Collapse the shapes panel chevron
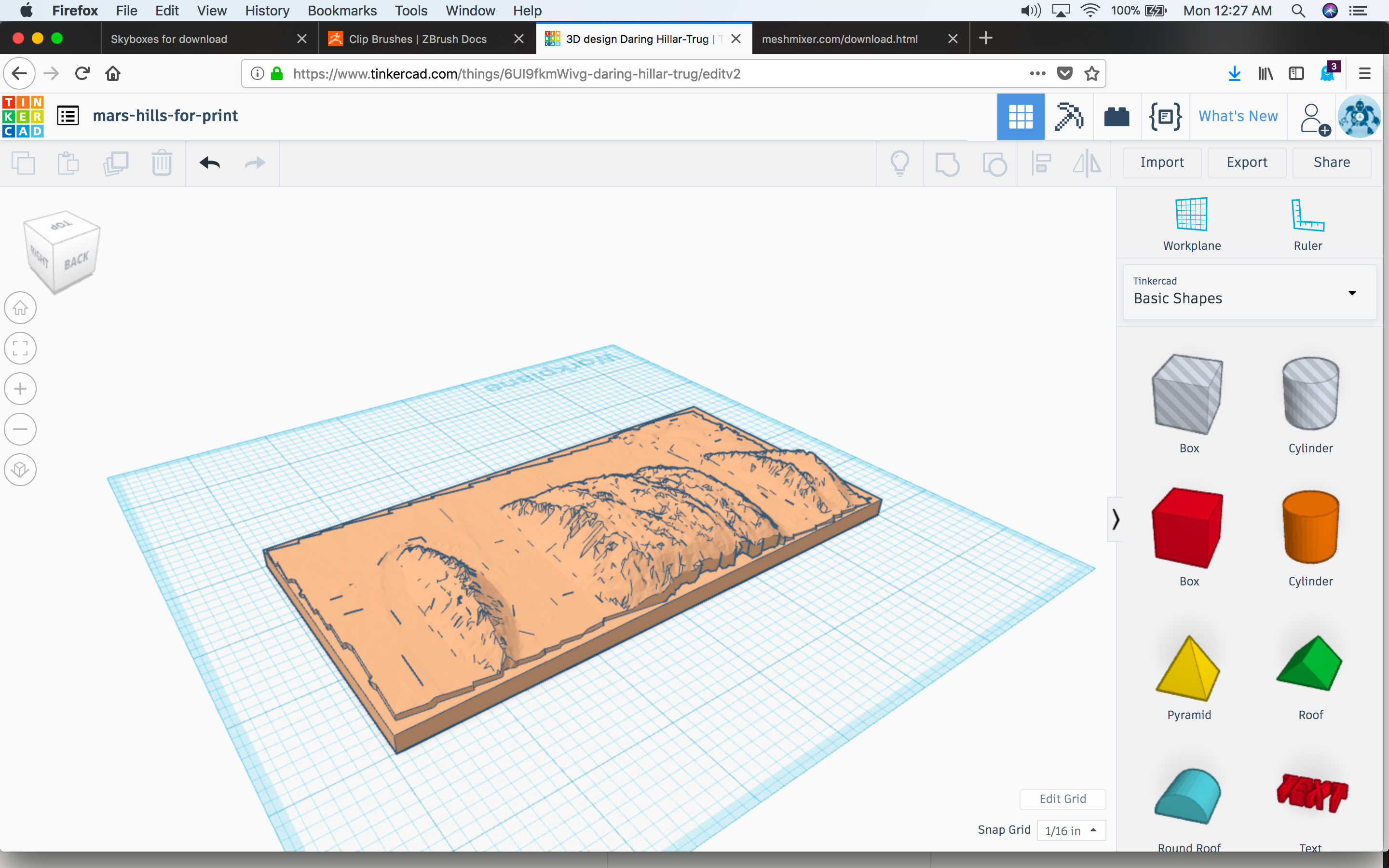This screenshot has width=1389, height=868. click(x=1115, y=519)
